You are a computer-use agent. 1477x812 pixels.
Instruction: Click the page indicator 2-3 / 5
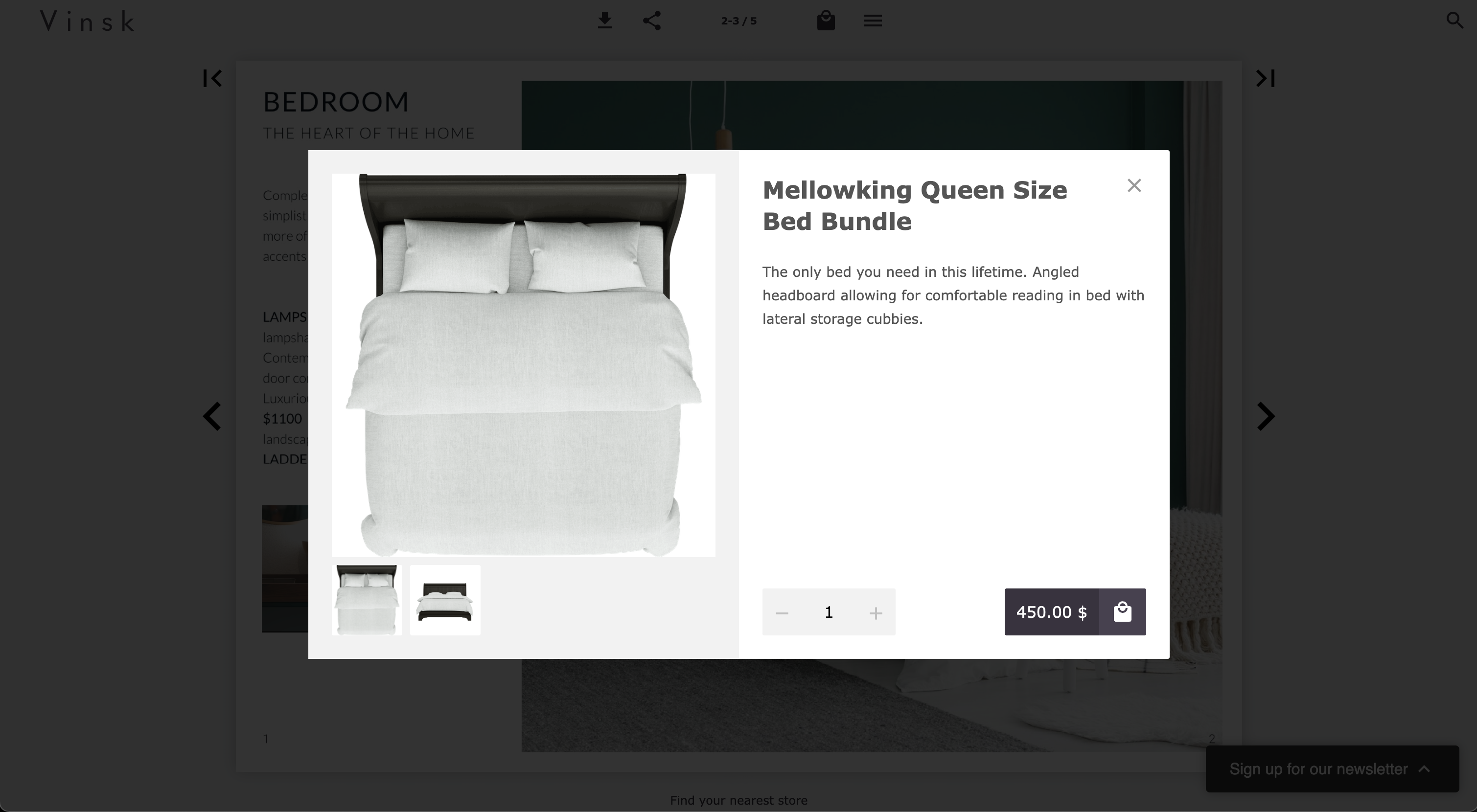[x=738, y=21]
